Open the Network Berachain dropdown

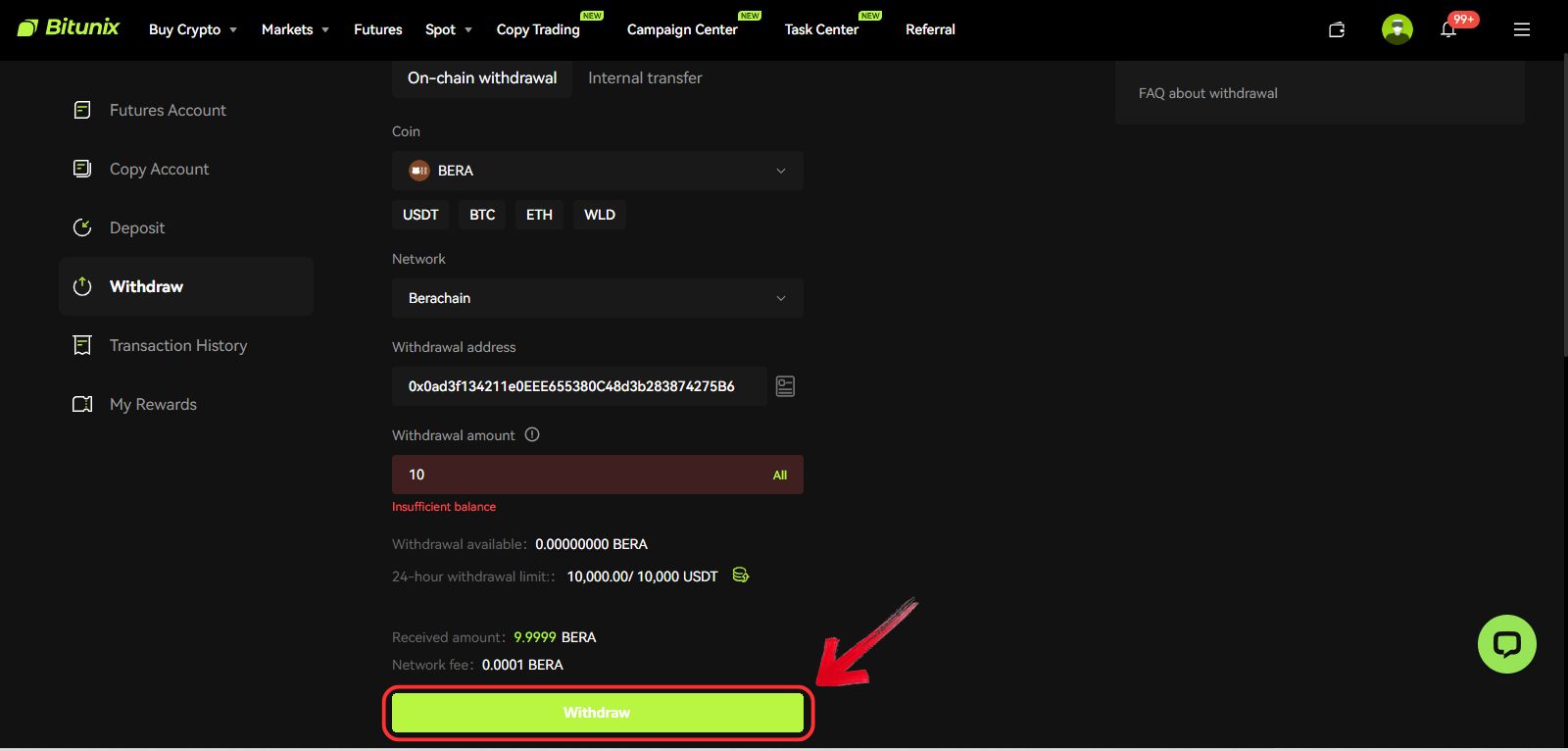[598, 298]
